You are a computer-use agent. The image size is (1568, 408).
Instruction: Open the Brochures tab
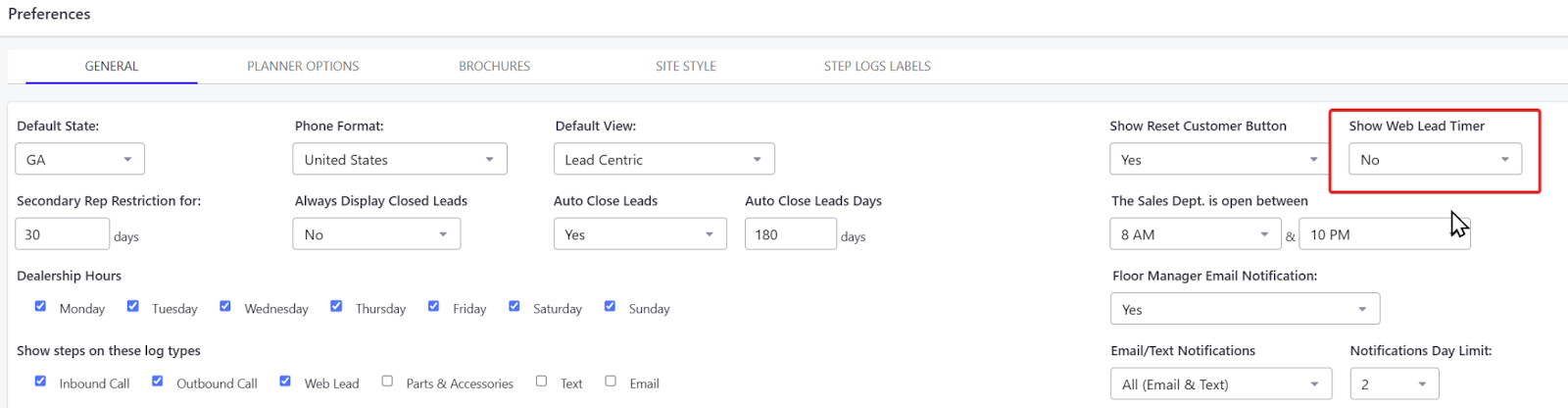494,67
